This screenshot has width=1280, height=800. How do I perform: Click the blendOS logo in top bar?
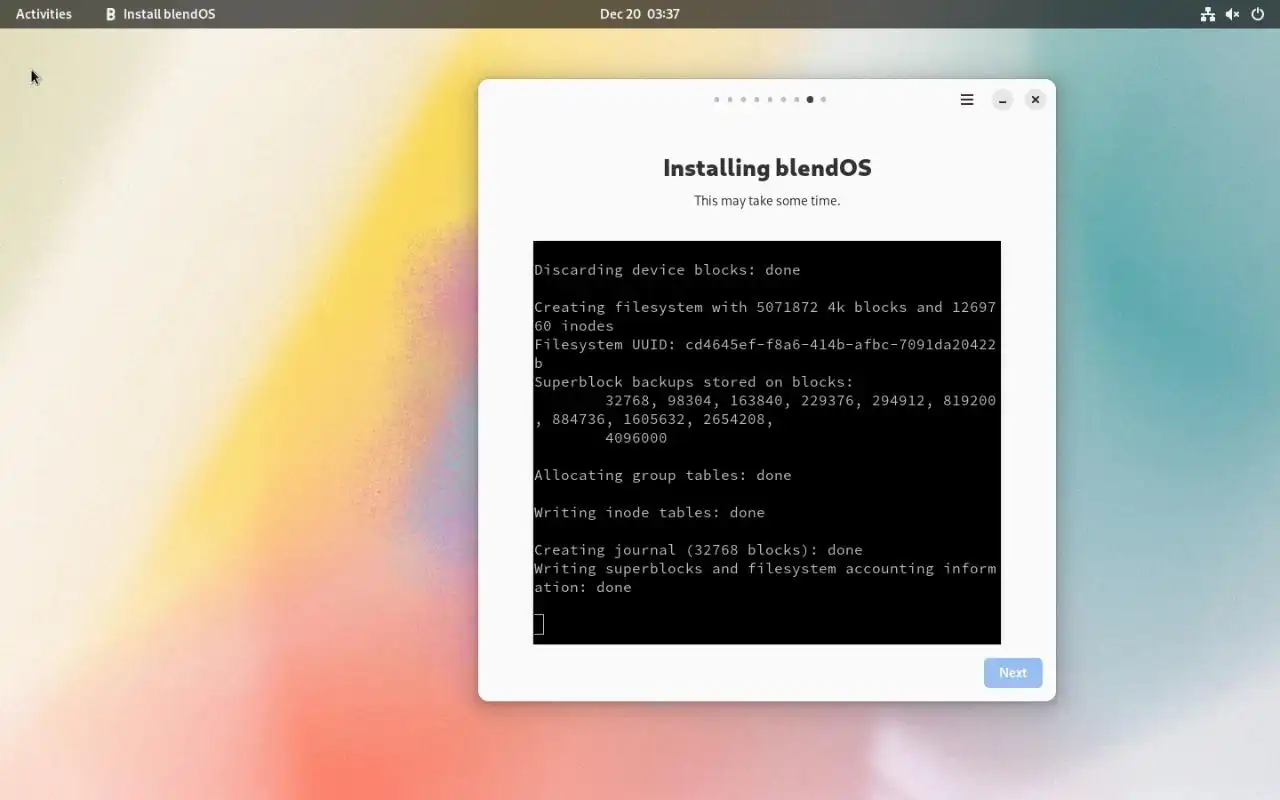[x=111, y=14]
